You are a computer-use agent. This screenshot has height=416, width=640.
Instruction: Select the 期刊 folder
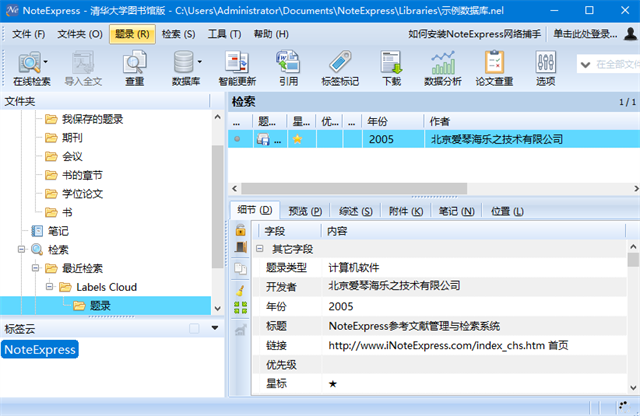(x=72, y=138)
